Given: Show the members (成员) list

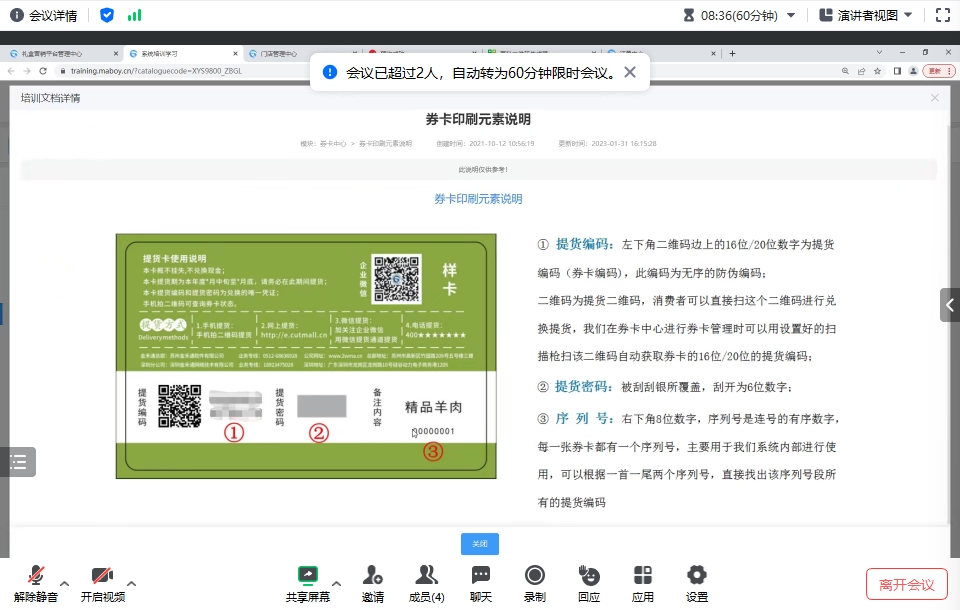Looking at the screenshot, I should click(x=428, y=575).
